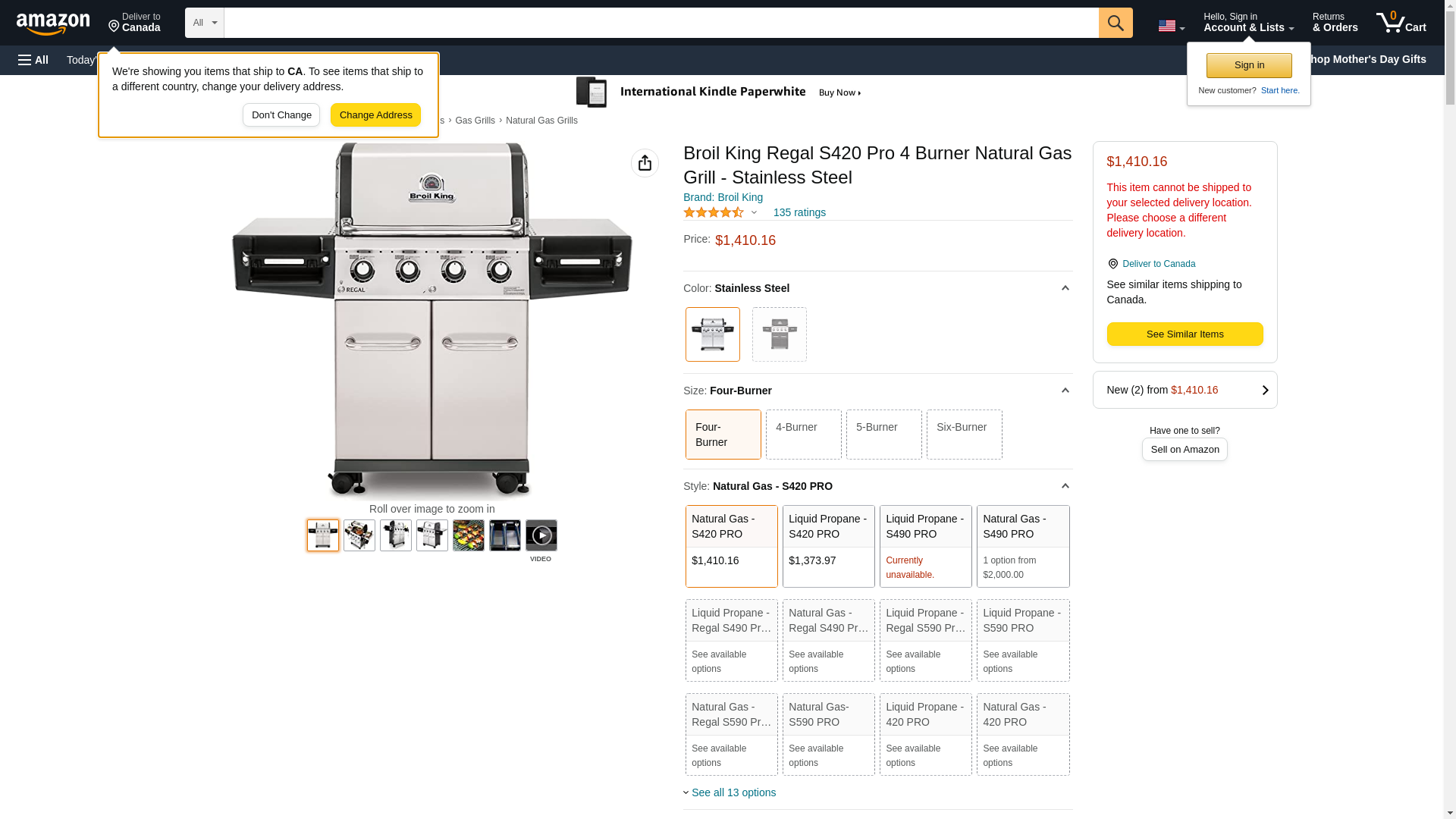Open Natural Gas Grills breadcrumb

click(541, 121)
